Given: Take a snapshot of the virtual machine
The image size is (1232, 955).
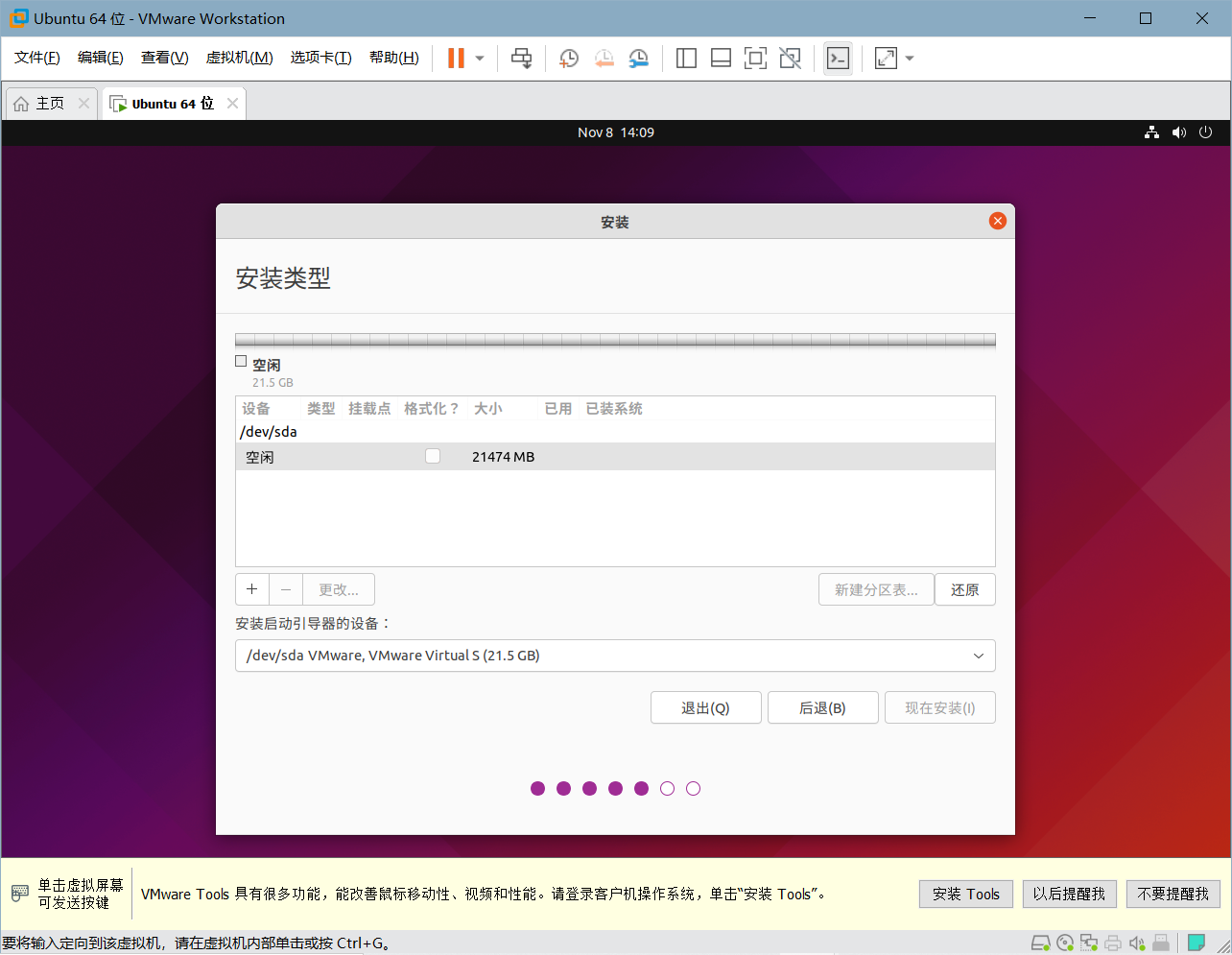Looking at the screenshot, I should pyautogui.click(x=568, y=59).
